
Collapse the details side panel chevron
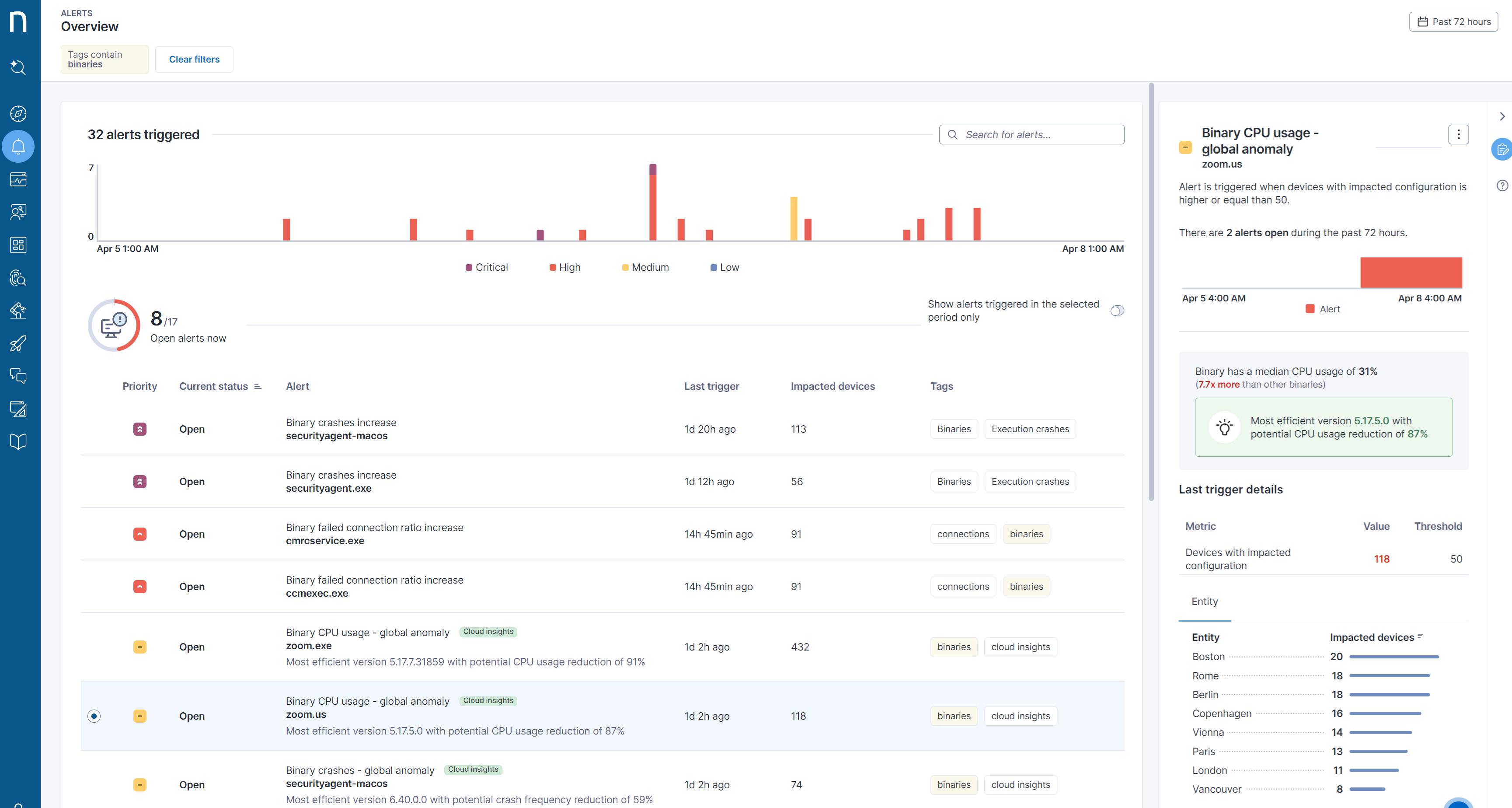click(x=1502, y=116)
